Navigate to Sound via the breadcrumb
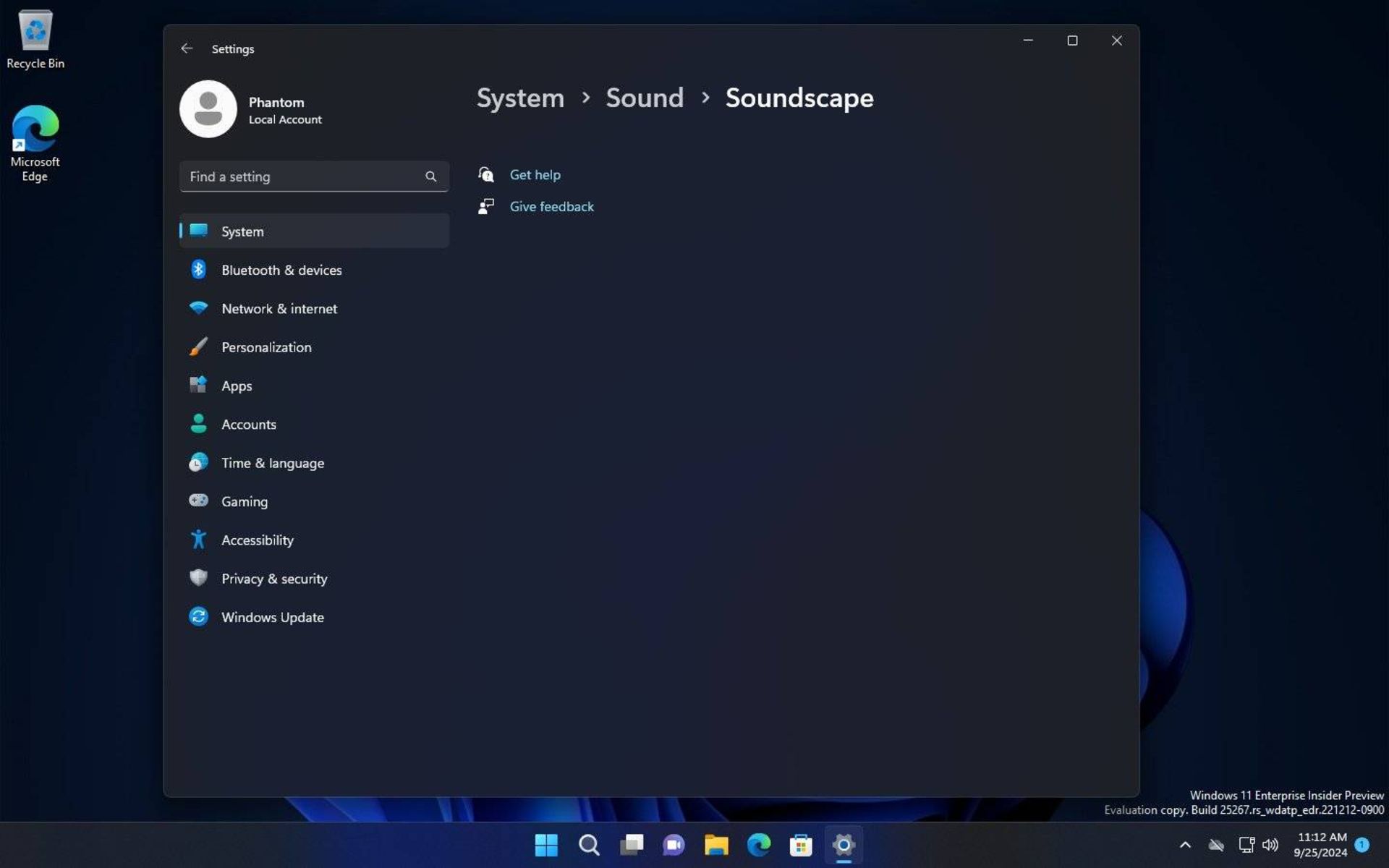This screenshot has height=868, width=1389. tap(644, 98)
